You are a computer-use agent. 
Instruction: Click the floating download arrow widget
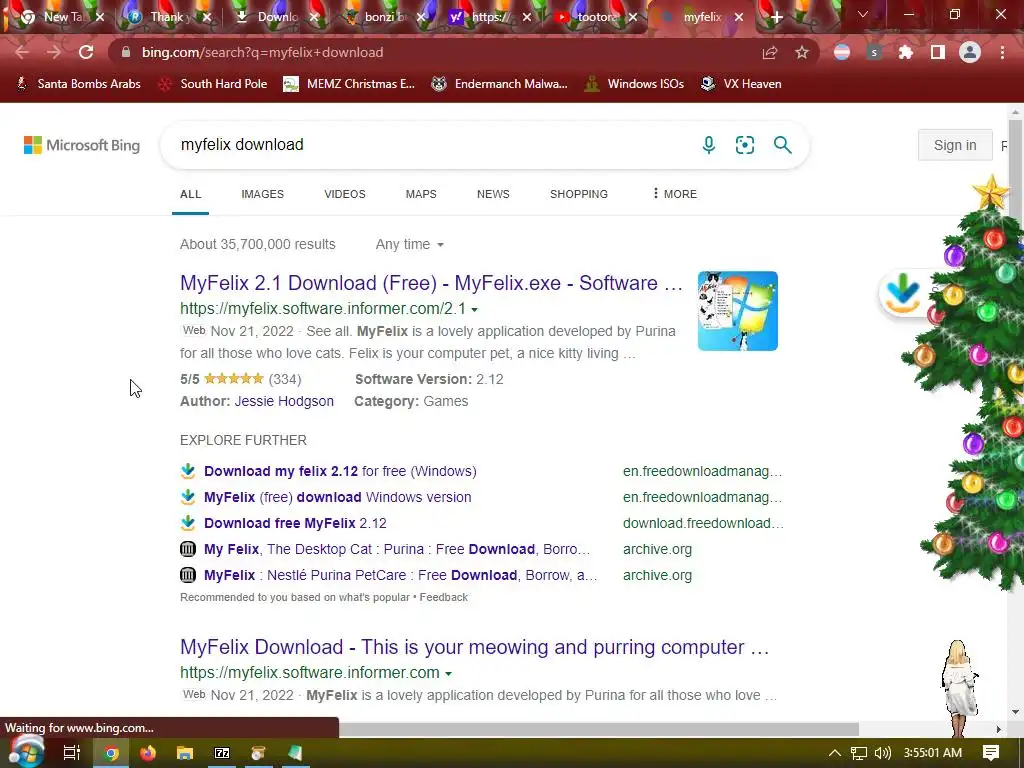click(x=904, y=293)
